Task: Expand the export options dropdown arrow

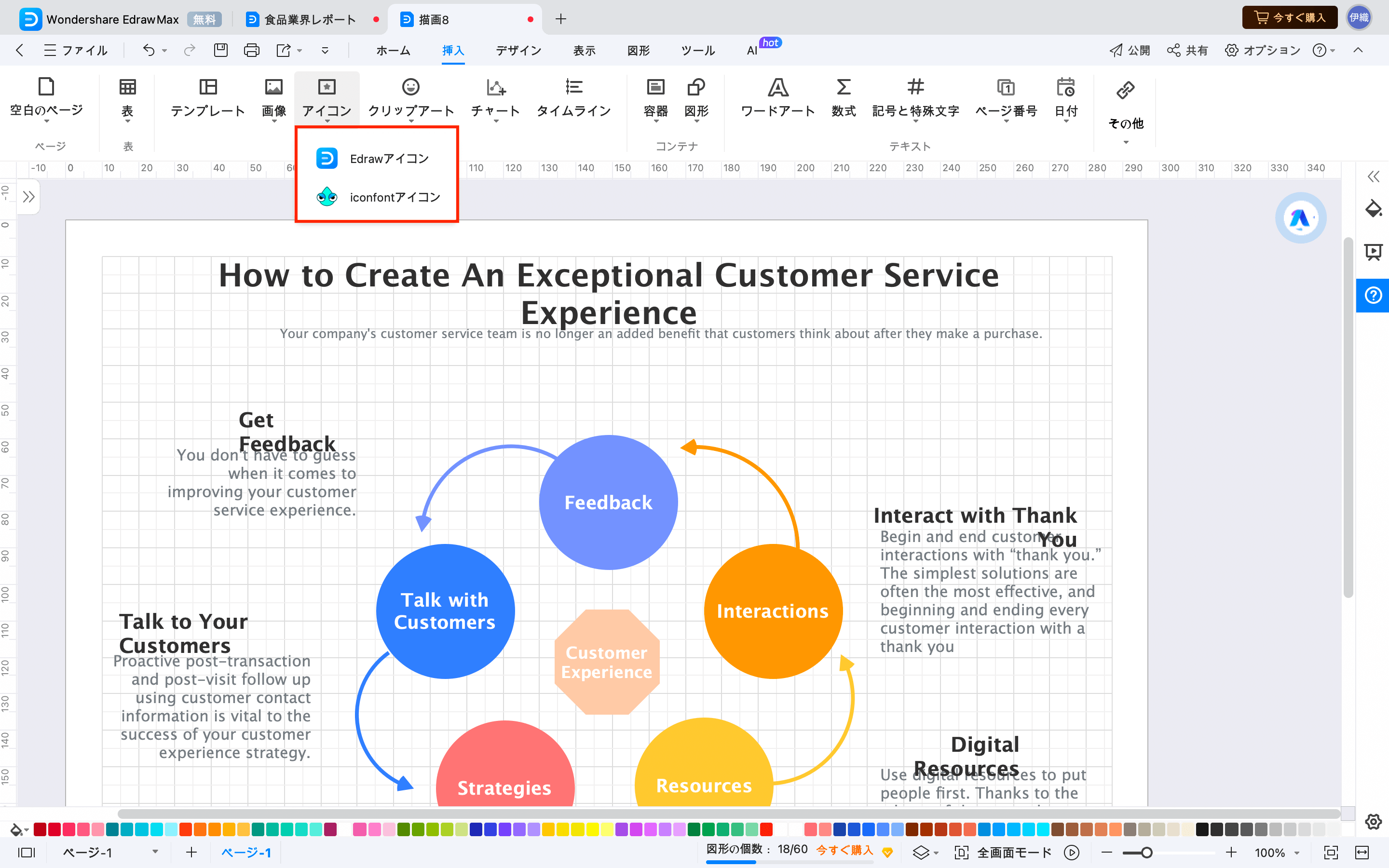Action: 300,51
